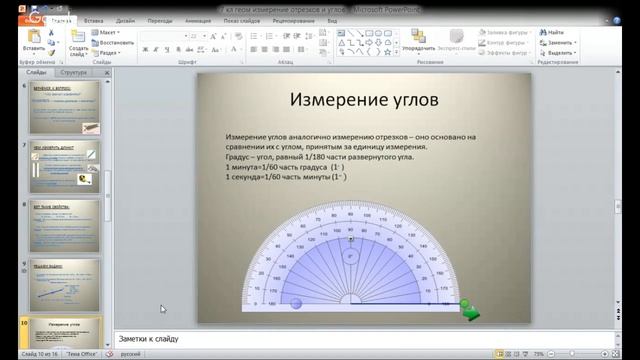Select slide 7 thumbnail
Image resolution: width=640 pixels, height=360 pixels.
[64, 167]
